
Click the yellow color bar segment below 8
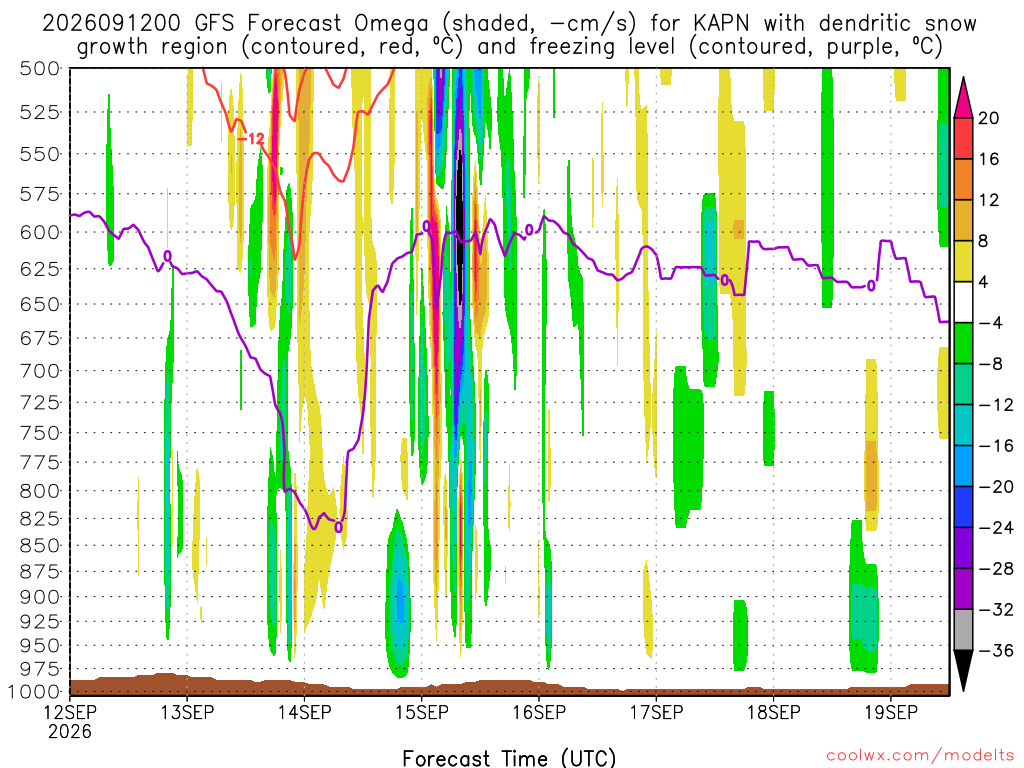tap(963, 261)
